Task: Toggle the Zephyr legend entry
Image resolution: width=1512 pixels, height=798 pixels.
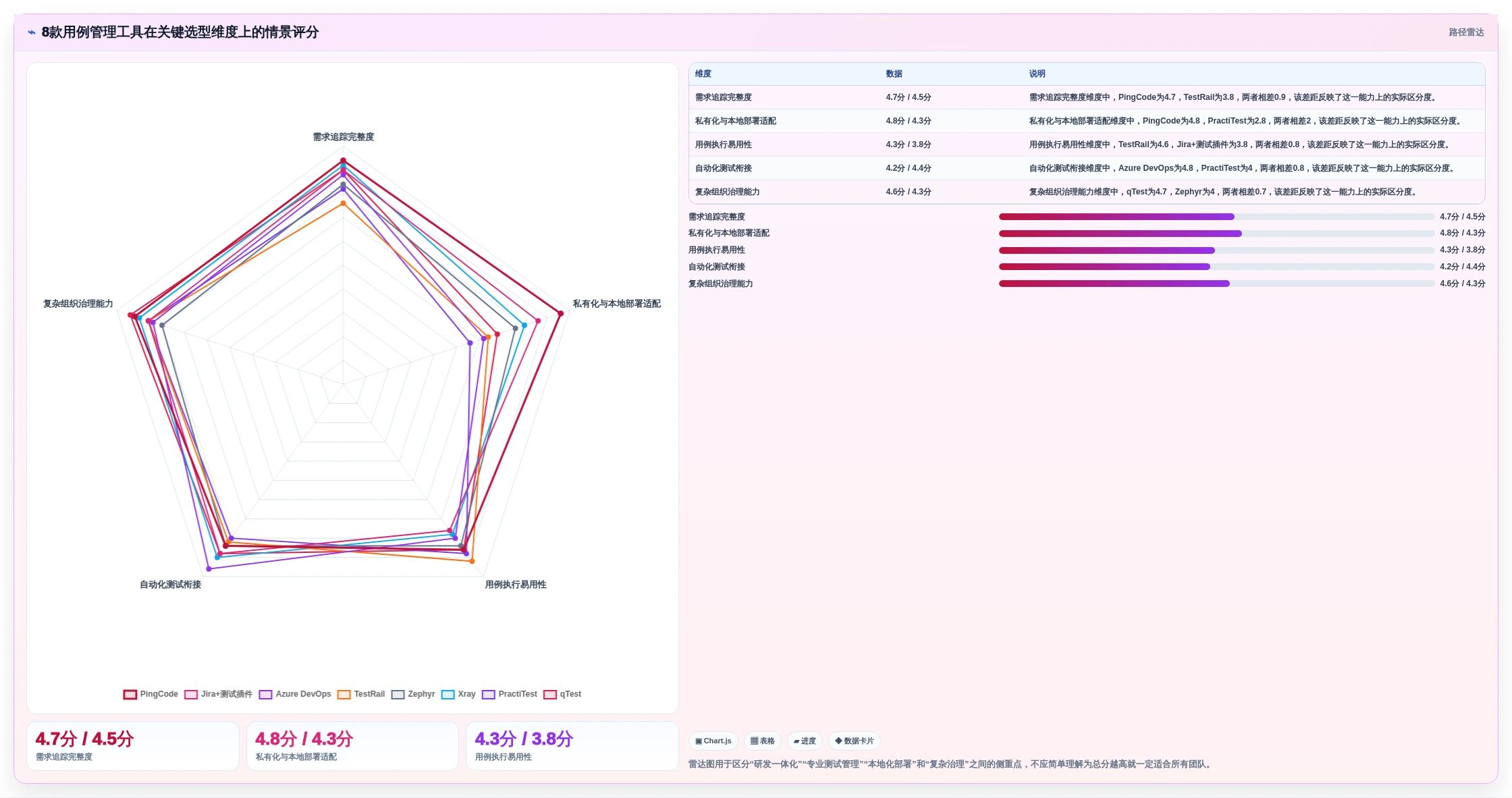Action: point(413,694)
